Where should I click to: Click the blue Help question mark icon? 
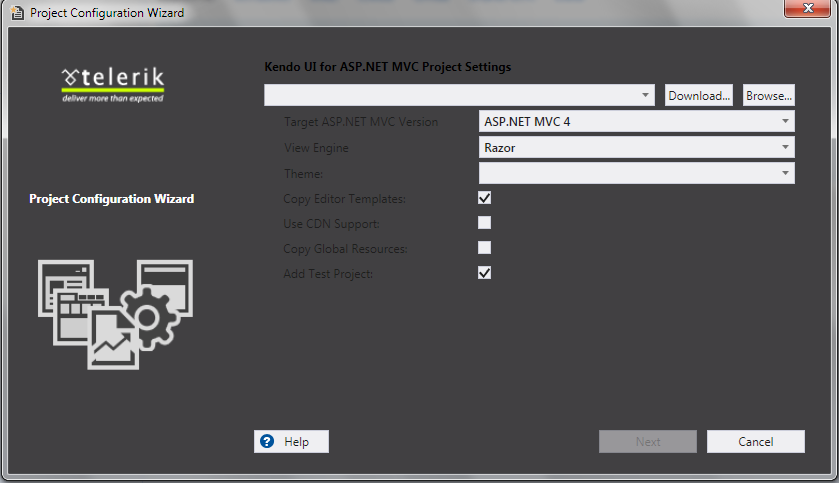pyautogui.click(x=267, y=441)
